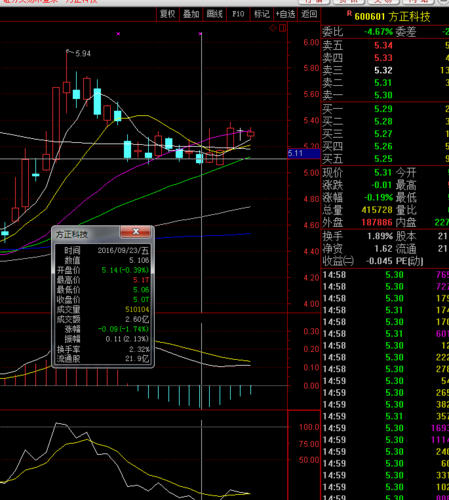
Task: Select the 买三 5.27 bid row
Action: [385, 134]
